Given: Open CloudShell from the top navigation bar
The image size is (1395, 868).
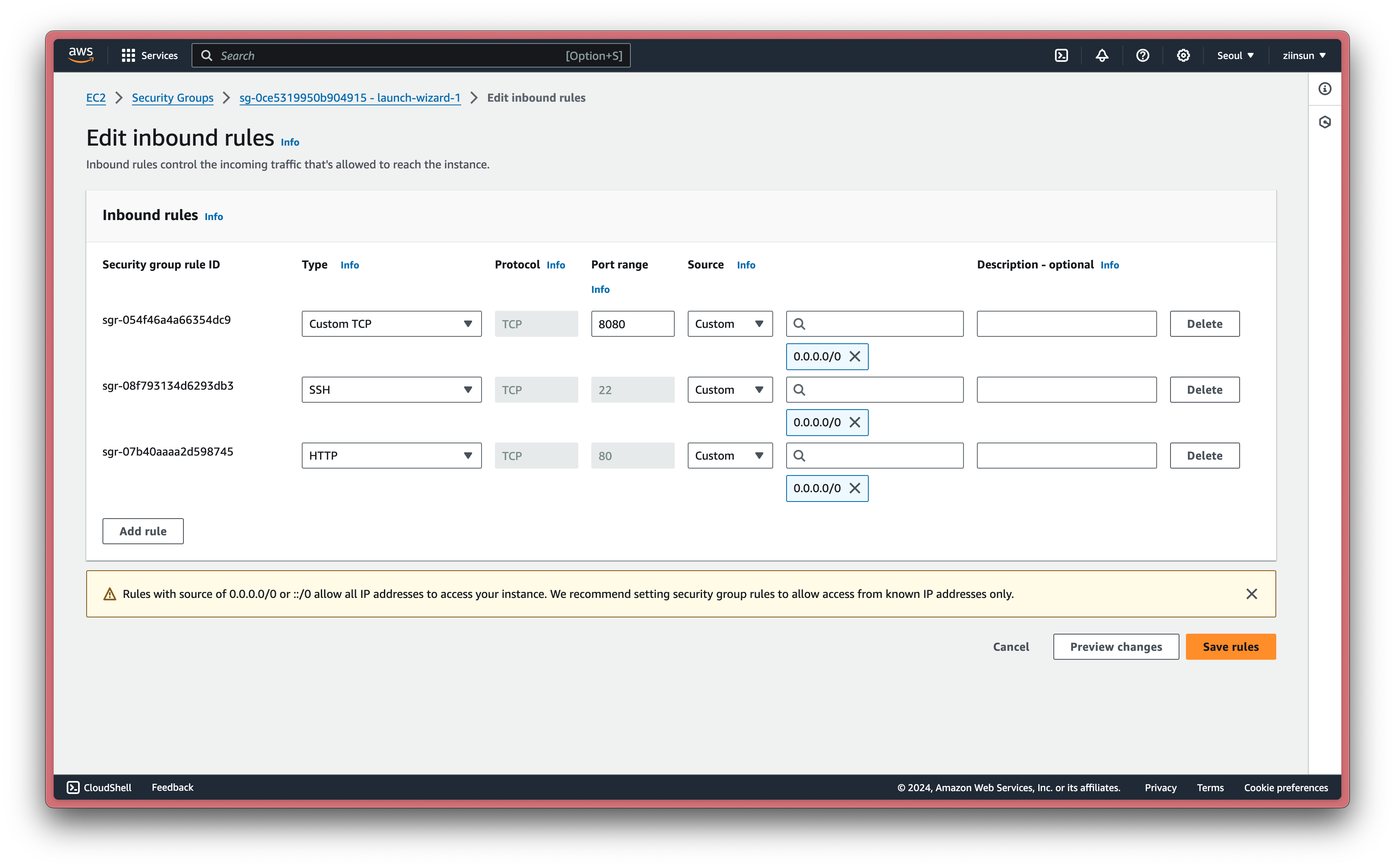Looking at the screenshot, I should click(1061, 55).
